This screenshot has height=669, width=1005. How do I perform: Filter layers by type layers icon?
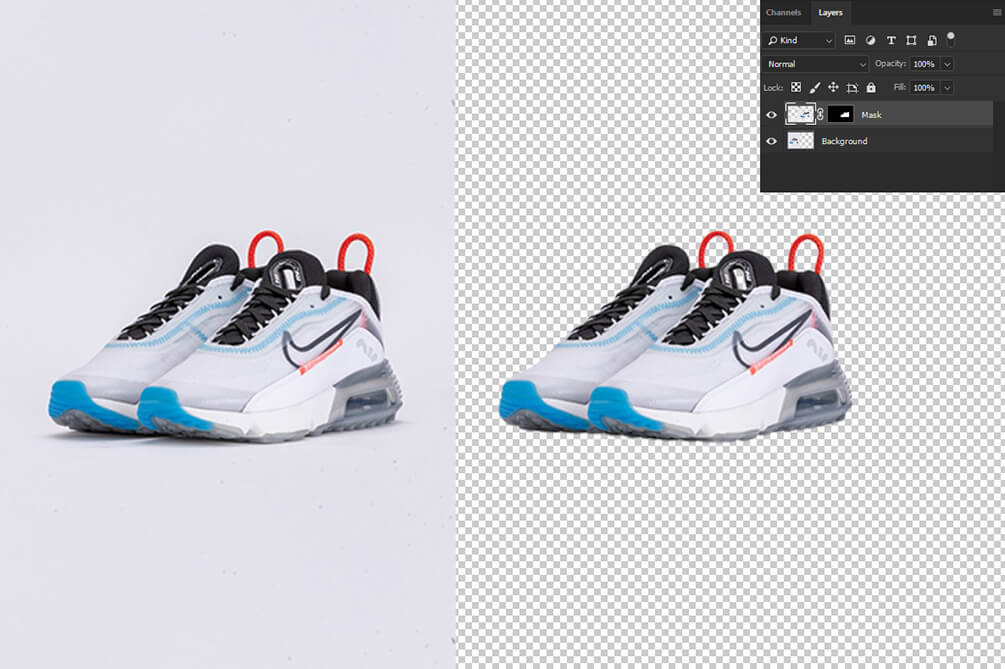(891, 40)
